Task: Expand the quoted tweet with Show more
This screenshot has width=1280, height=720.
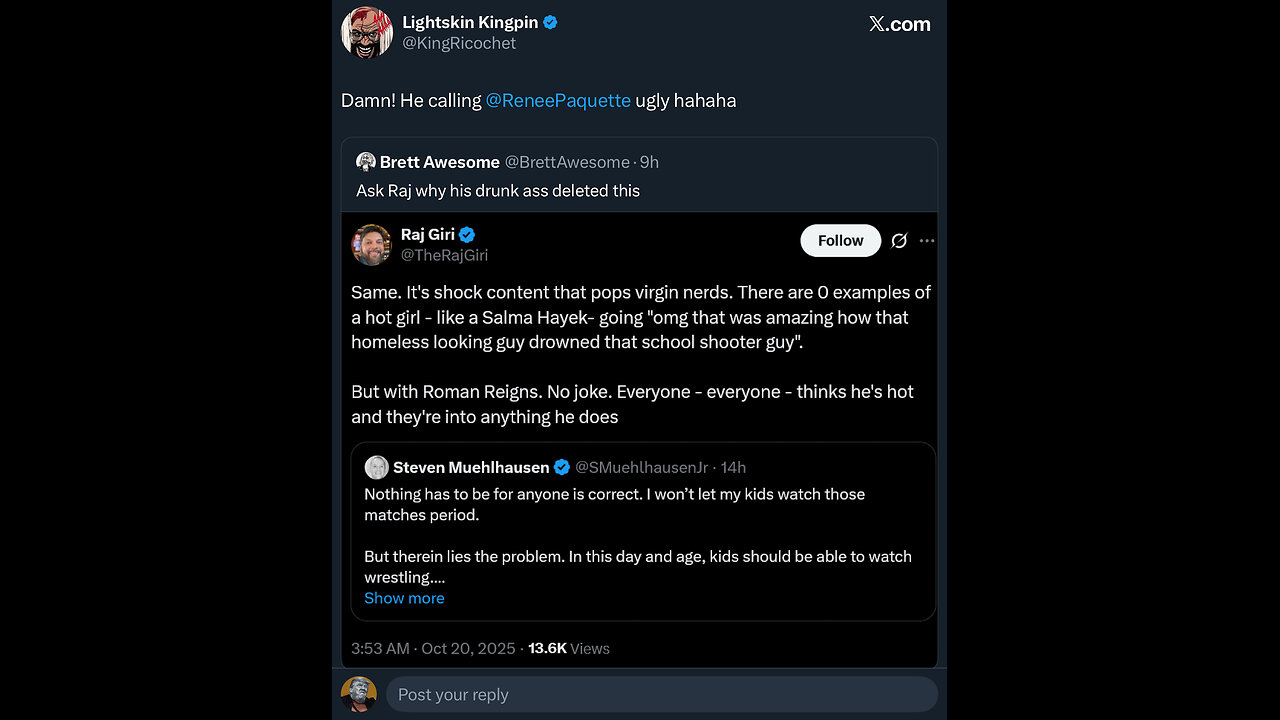Action: [404, 598]
